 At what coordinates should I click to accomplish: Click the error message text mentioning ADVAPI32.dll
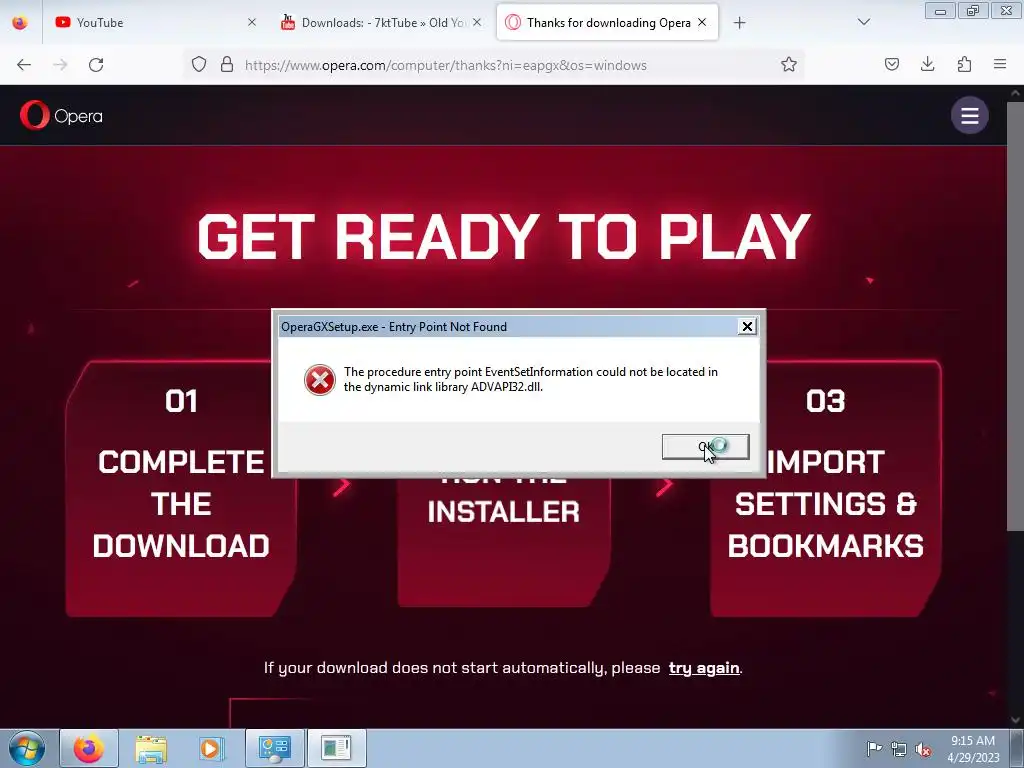click(531, 379)
